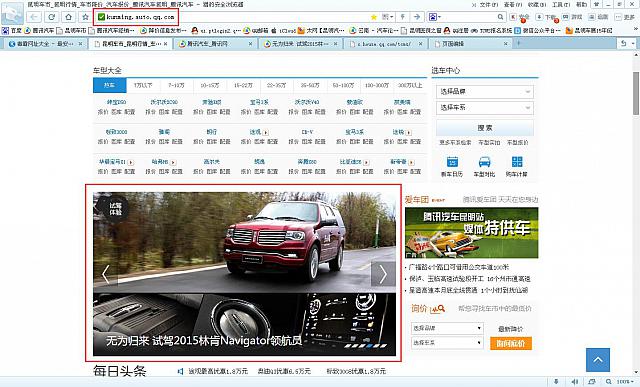Show the previous carousel slide with left arrow

click(106, 274)
